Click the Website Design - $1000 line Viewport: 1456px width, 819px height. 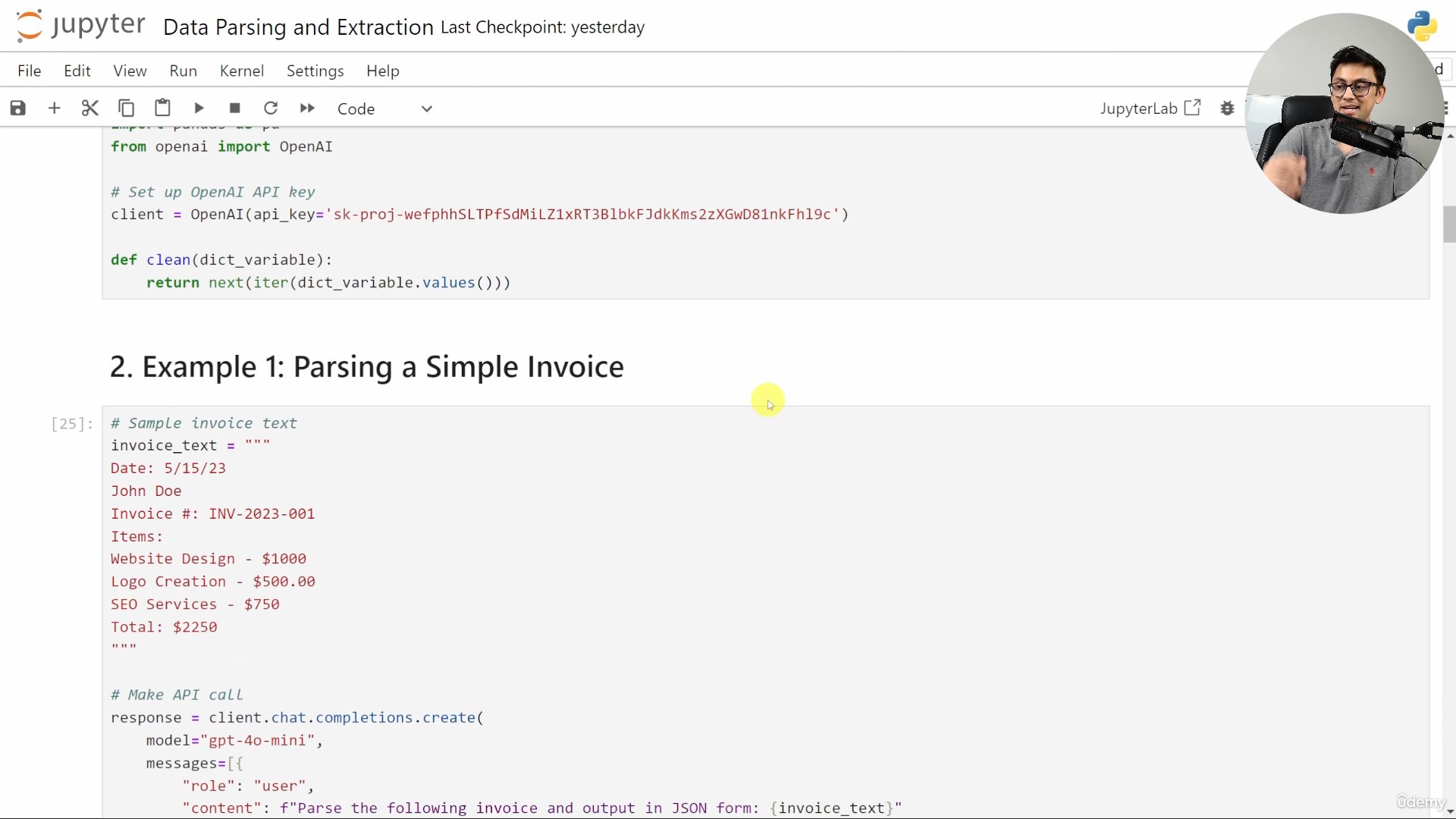209,559
